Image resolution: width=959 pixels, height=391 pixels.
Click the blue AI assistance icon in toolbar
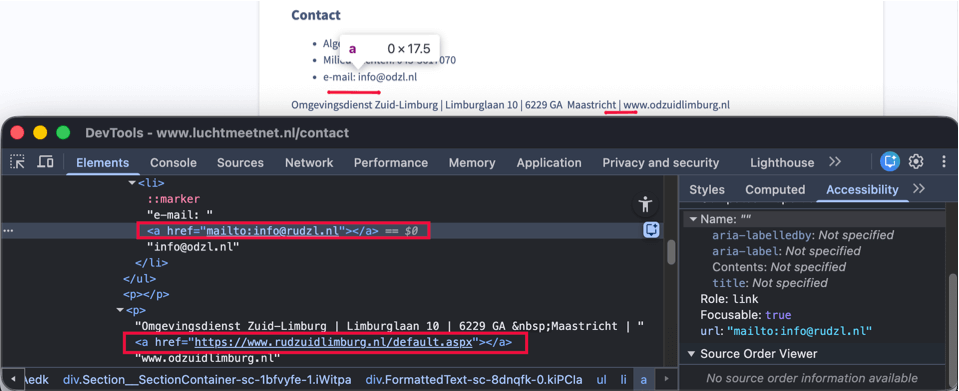point(890,162)
